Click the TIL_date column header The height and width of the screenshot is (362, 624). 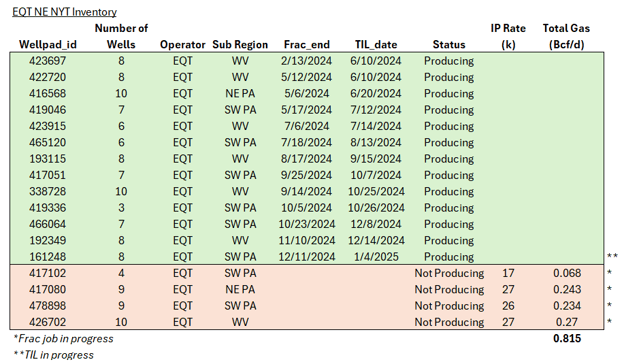coord(376,45)
